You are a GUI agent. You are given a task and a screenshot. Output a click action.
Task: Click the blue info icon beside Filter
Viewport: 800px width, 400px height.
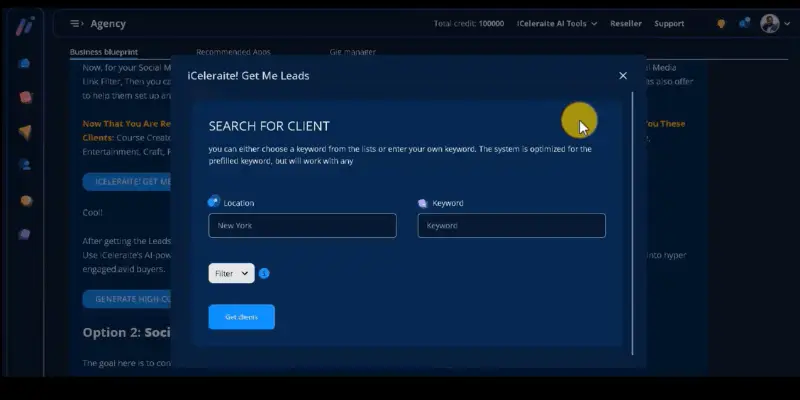pyautogui.click(x=264, y=273)
